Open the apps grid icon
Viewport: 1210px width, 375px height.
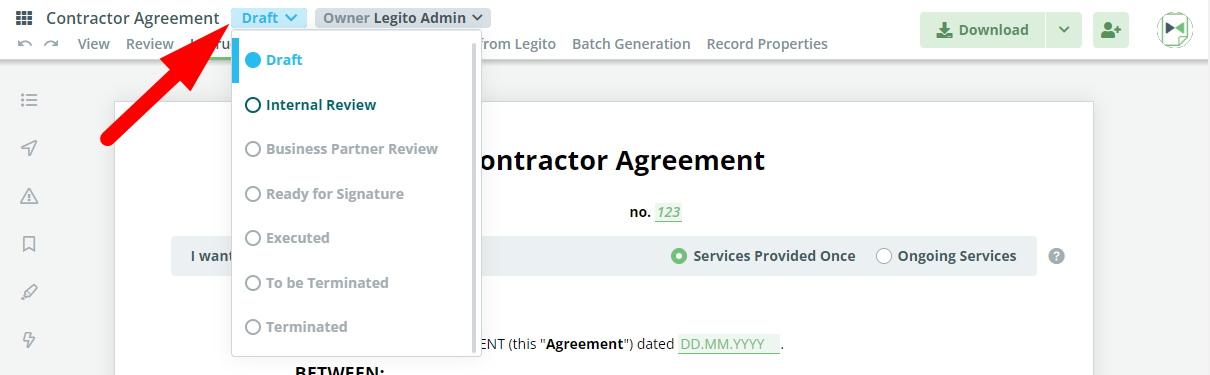click(x=24, y=18)
